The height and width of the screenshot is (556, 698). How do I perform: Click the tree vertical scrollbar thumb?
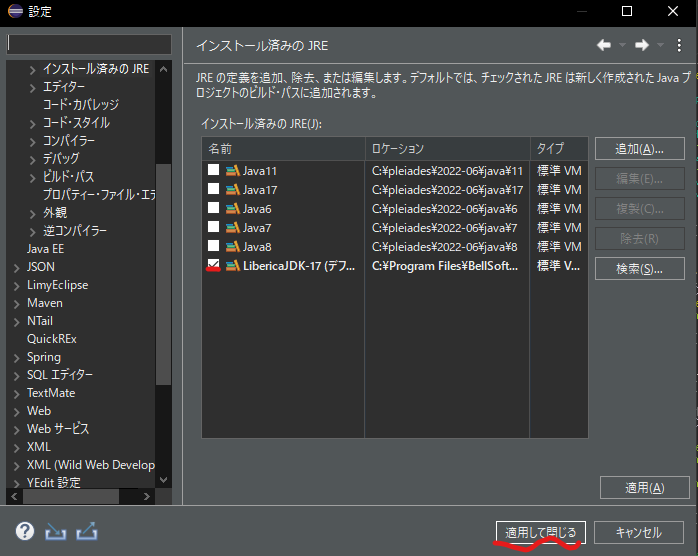click(163, 274)
